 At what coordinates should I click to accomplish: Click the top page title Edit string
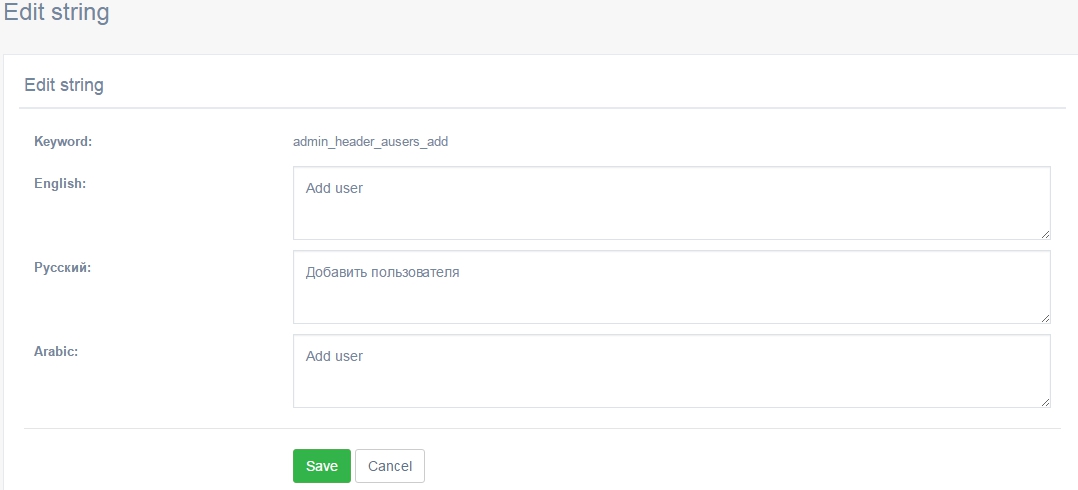pyautogui.click(x=56, y=12)
